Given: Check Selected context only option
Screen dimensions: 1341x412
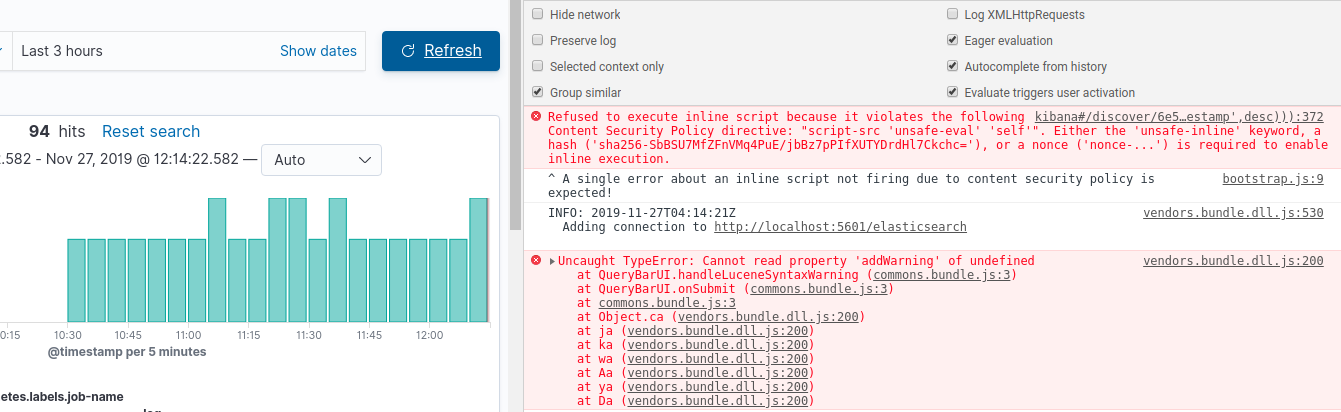Looking at the screenshot, I should pyautogui.click(x=538, y=67).
